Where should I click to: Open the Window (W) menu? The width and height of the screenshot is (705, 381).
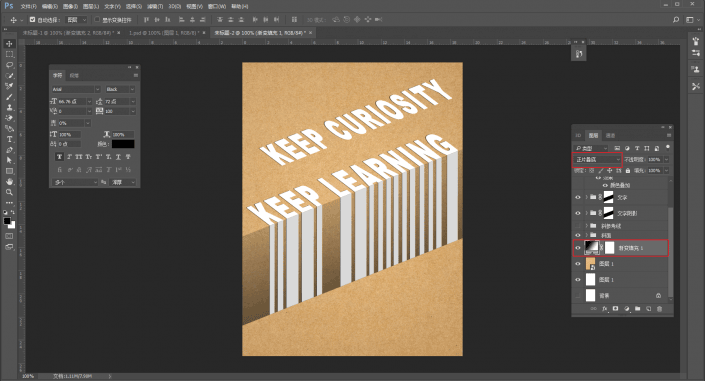(x=217, y=6)
